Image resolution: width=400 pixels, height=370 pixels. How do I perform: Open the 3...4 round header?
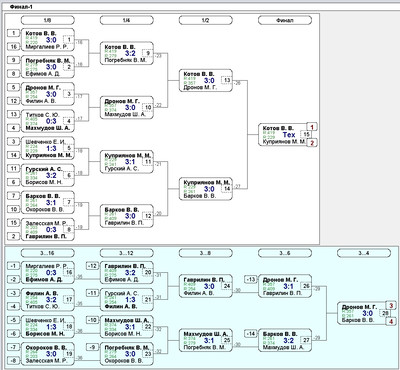point(364,253)
